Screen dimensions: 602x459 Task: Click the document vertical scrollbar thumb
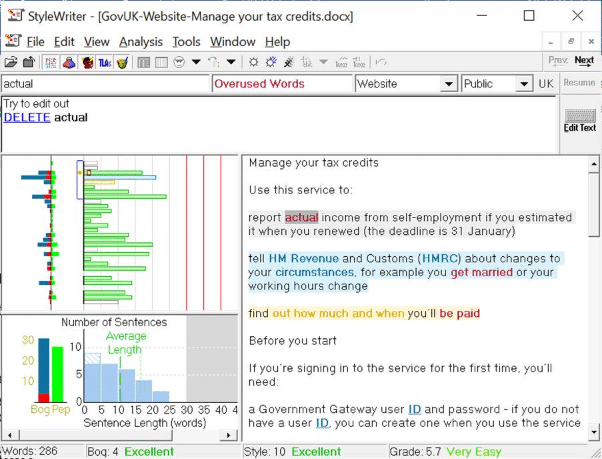tap(594, 204)
